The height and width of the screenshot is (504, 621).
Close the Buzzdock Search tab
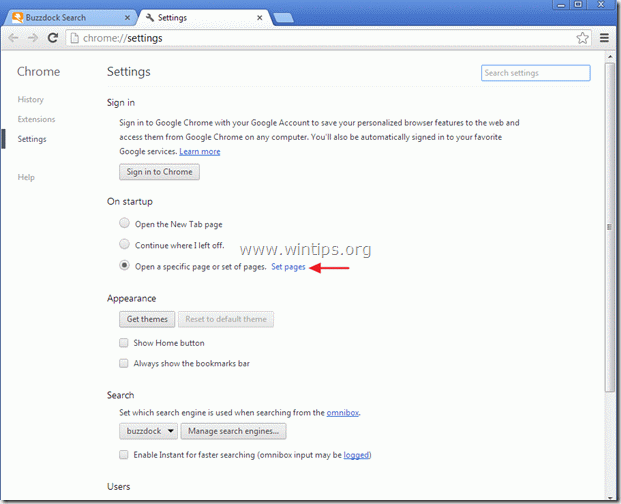pyautogui.click(x=127, y=18)
